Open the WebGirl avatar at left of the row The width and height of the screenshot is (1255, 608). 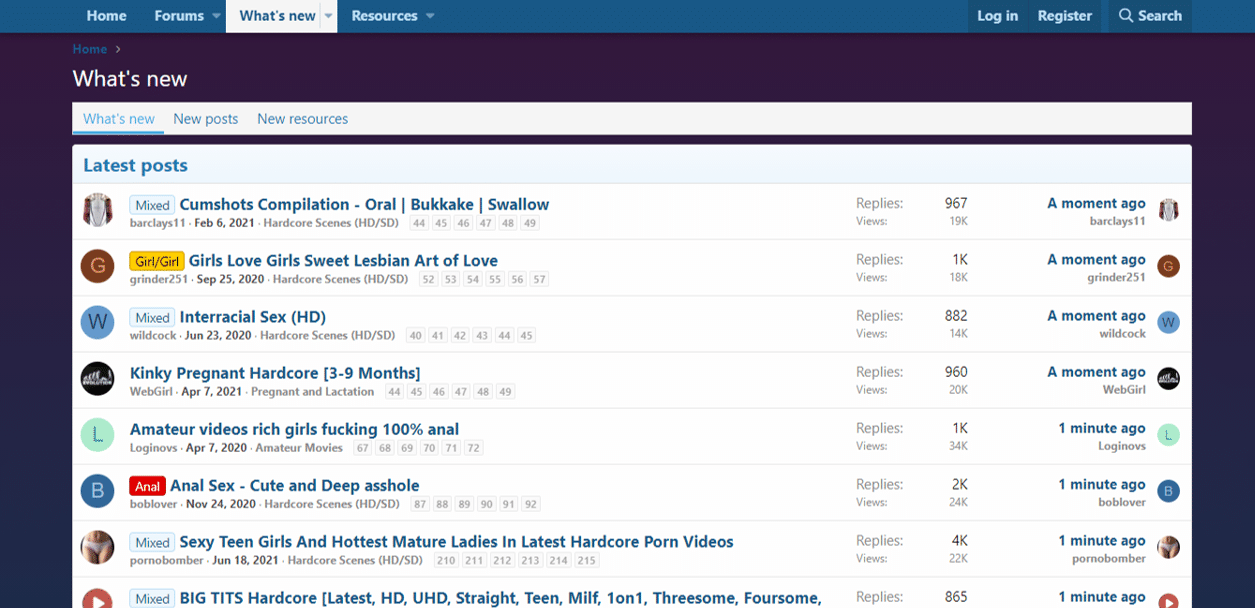(x=97, y=379)
